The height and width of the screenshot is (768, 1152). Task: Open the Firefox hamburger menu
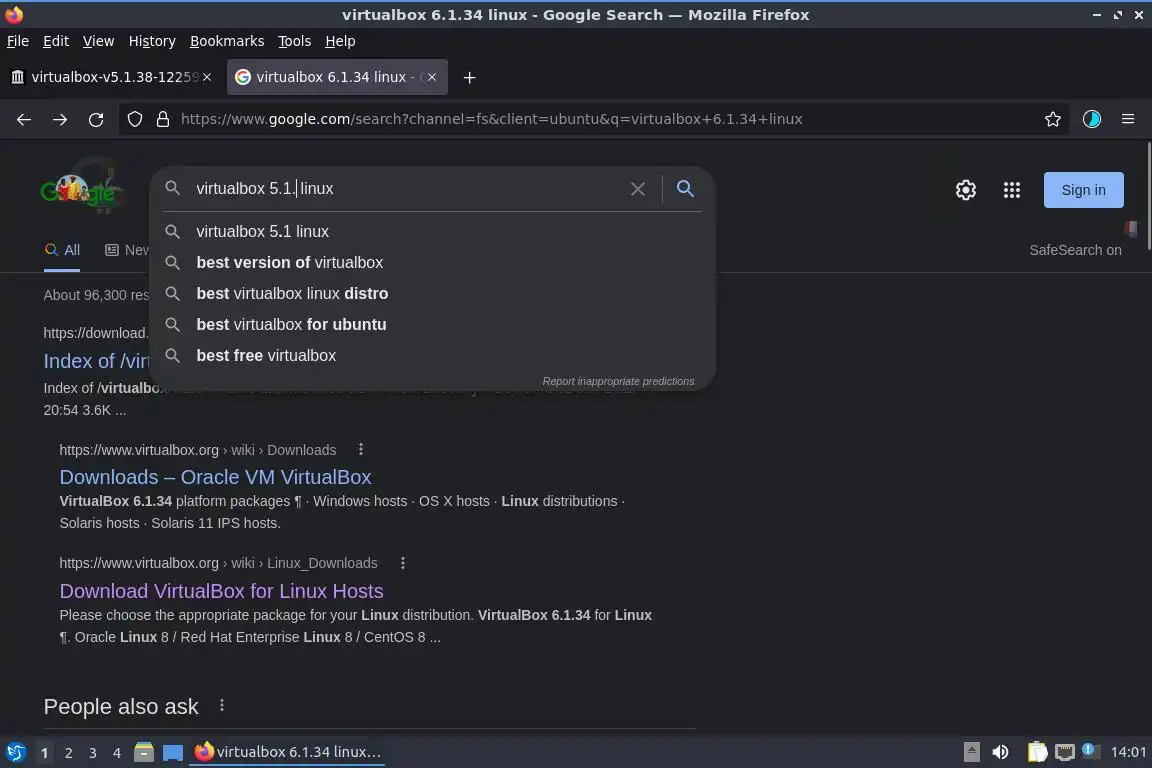click(1128, 119)
